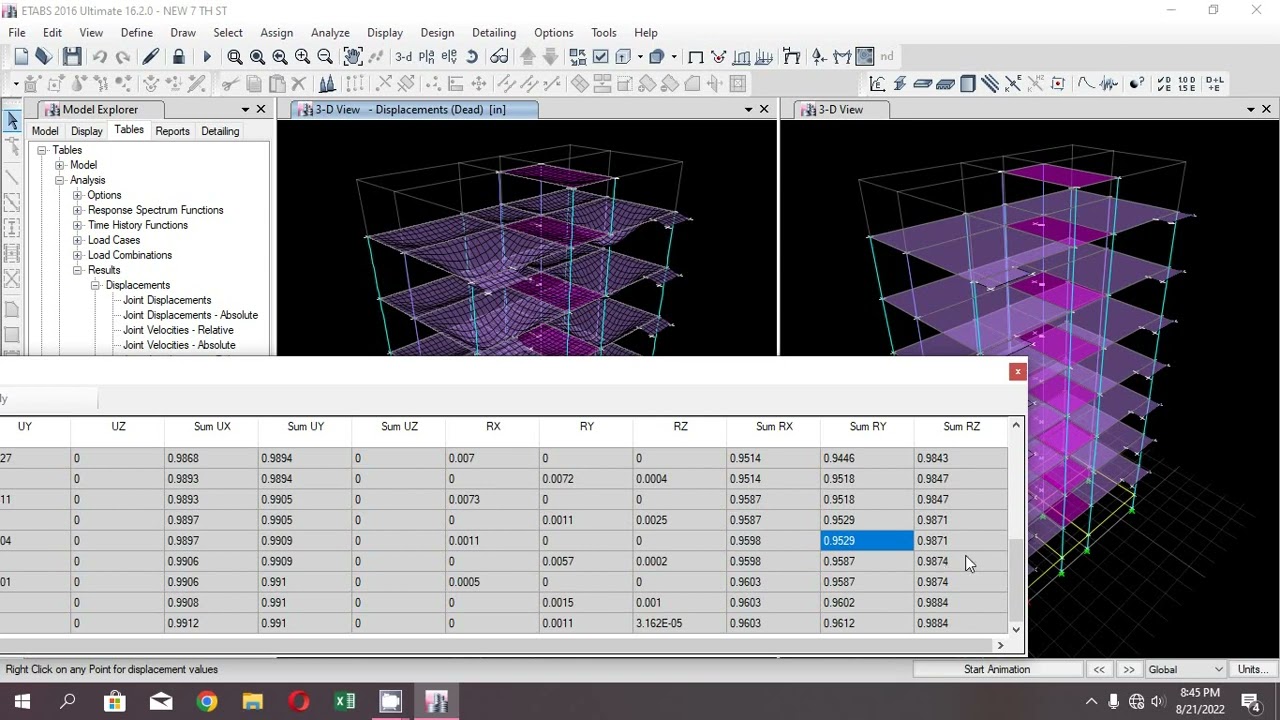
Task: Collapse the Analysis tree node
Action: [60, 180]
